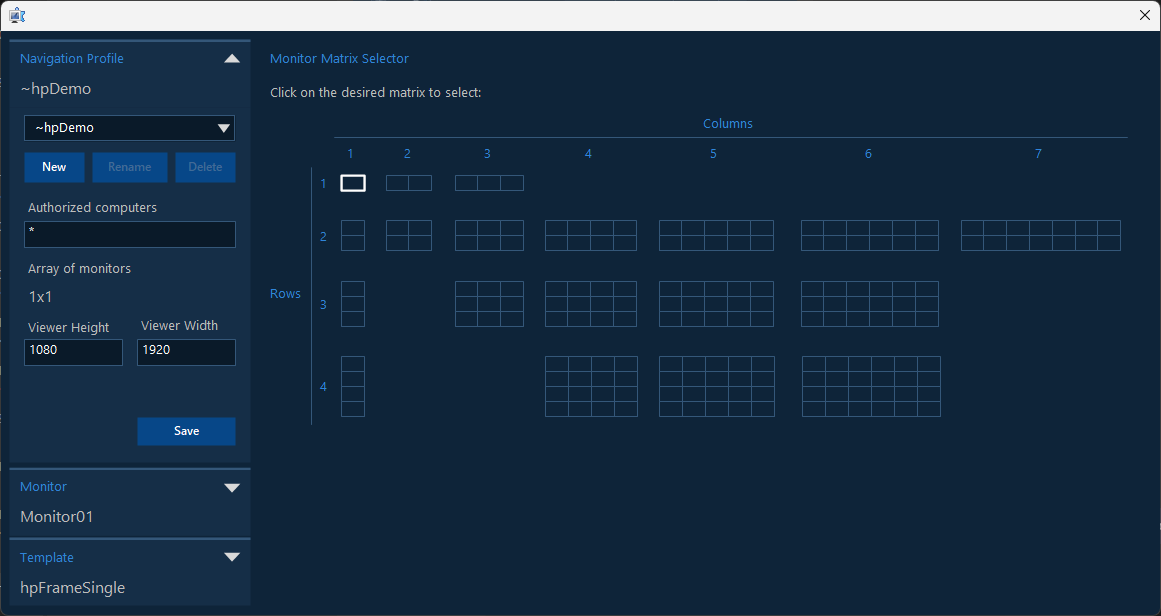
Task: Select the 3x6 monitor matrix
Action: coord(869,304)
